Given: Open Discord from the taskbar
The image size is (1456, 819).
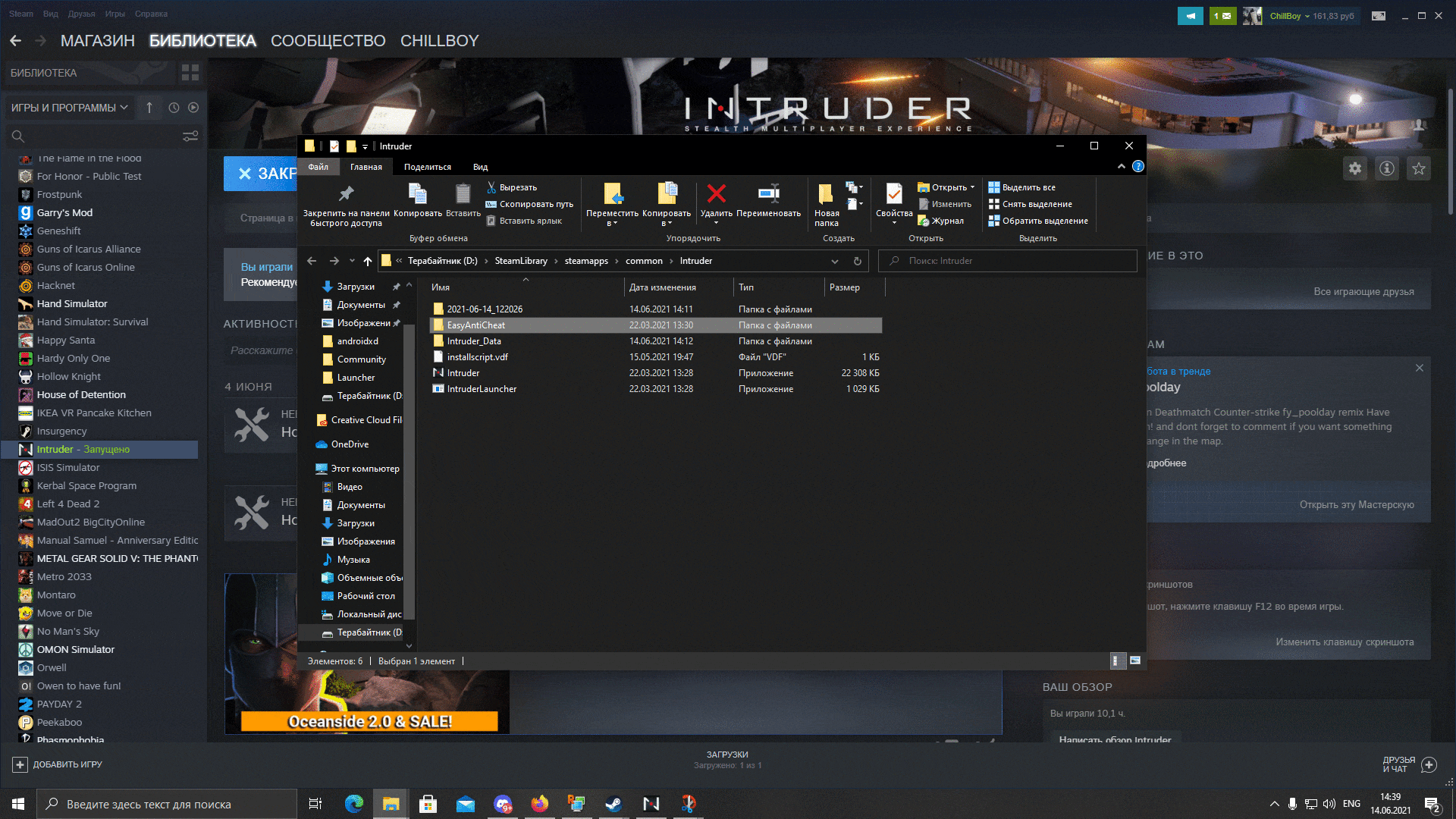Looking at the screenshot, I should [503, 804].
